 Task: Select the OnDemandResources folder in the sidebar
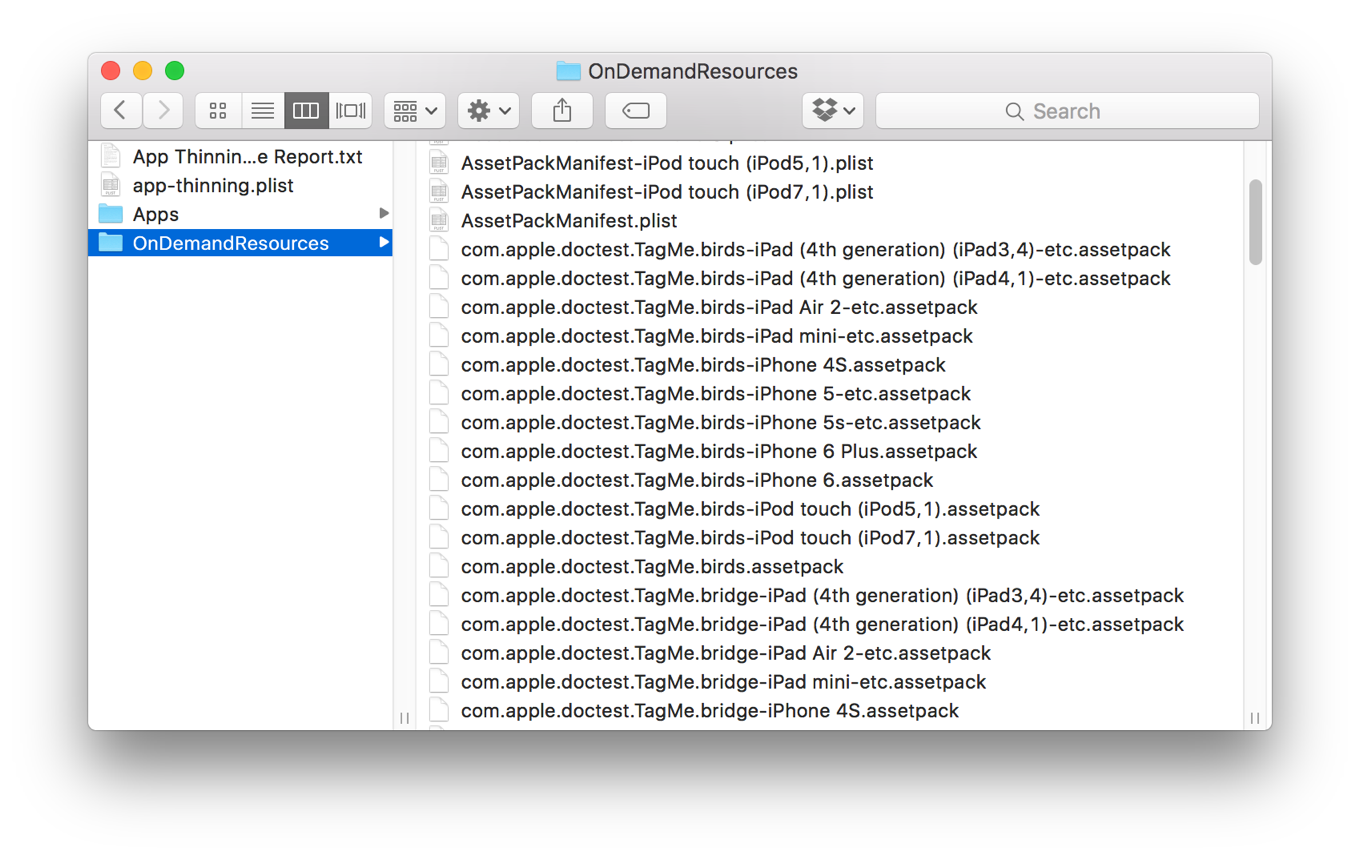230,242
